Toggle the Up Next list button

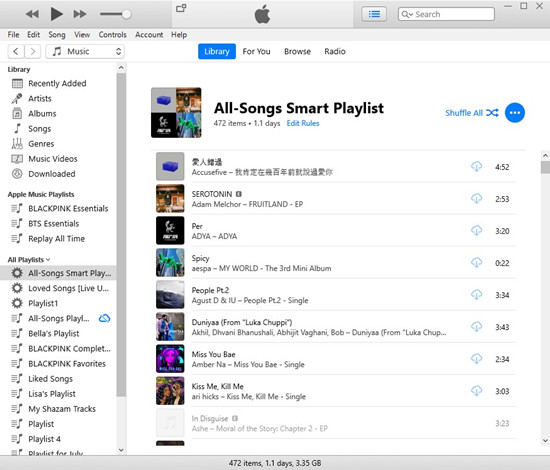point(374,14)
